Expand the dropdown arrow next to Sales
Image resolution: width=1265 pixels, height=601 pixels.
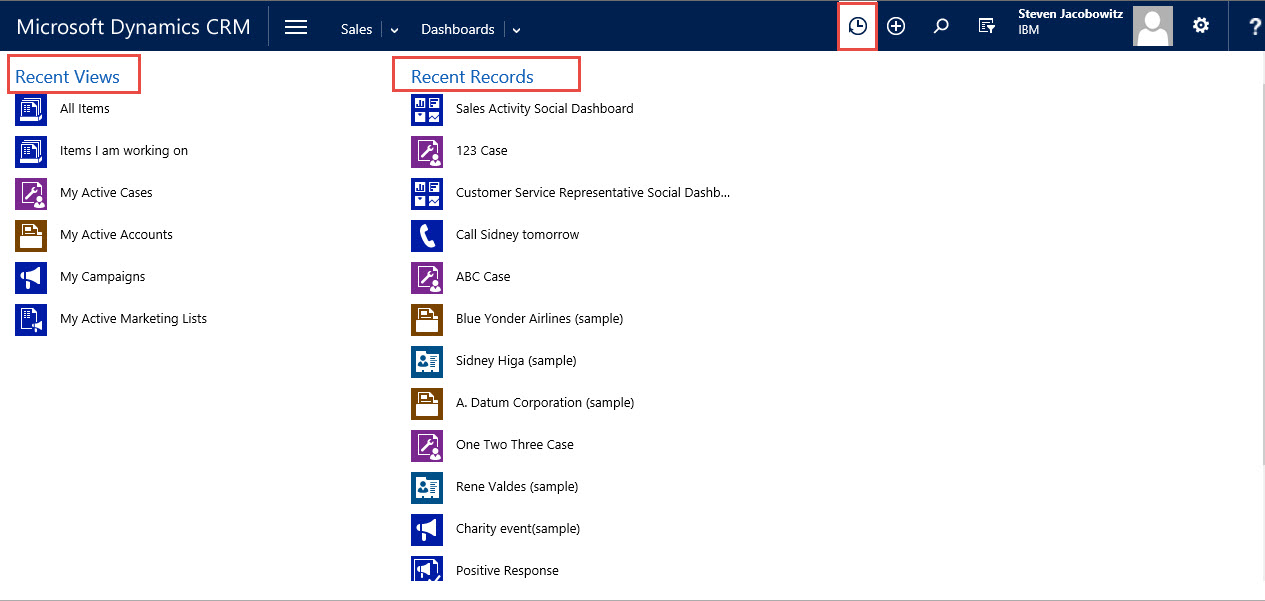point(394,30)
